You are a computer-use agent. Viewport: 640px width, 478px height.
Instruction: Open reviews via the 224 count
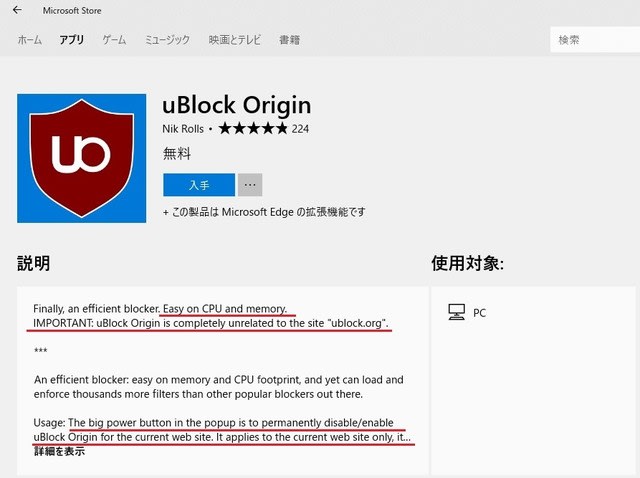coord(300,129)
